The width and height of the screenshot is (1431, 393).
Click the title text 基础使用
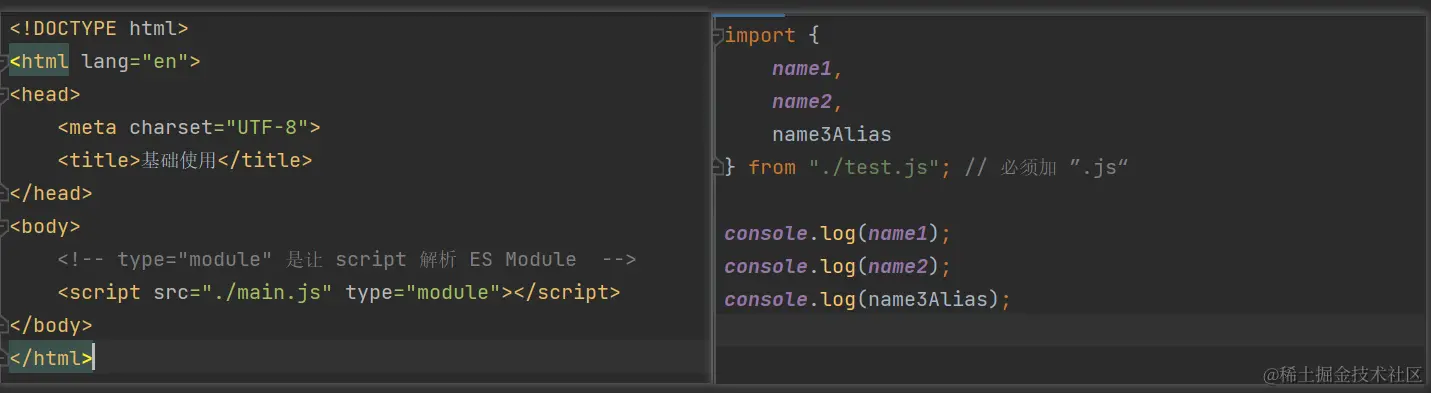pos(179,160)
